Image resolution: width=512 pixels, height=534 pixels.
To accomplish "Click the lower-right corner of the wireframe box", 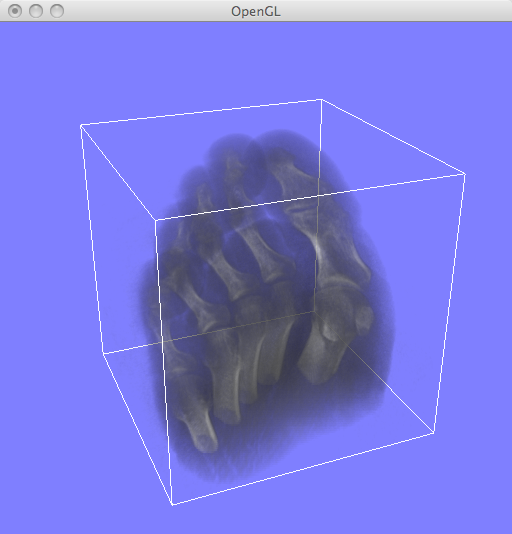I will 434,433.
